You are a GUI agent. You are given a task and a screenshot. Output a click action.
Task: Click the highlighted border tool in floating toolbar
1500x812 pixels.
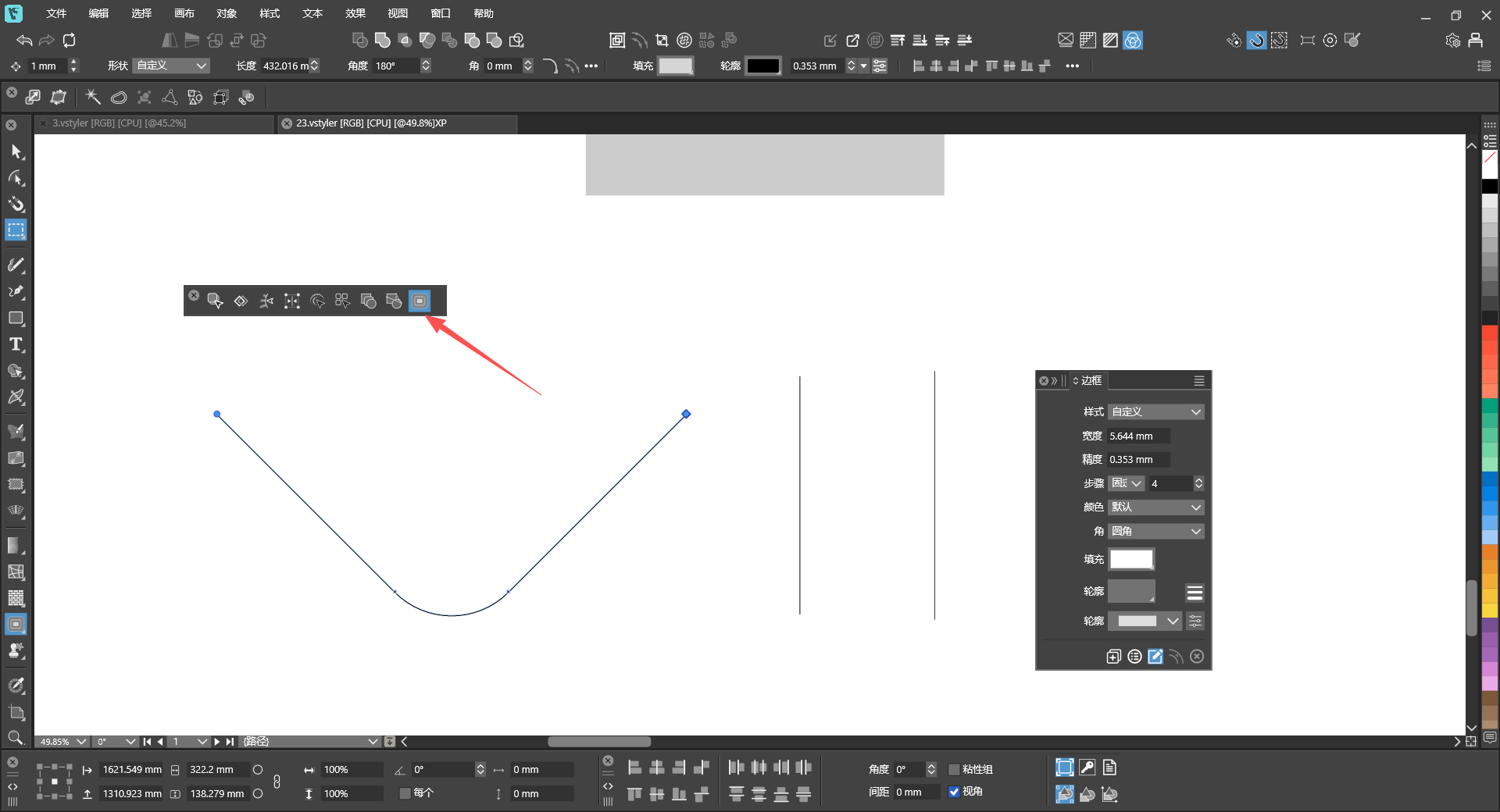(420, 301)
